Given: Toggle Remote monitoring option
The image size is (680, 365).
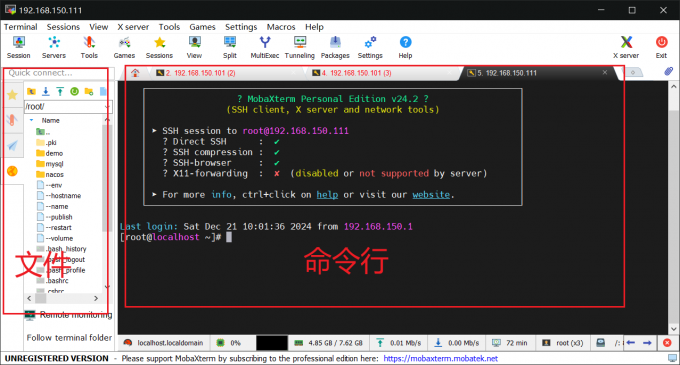Looking at the screenshot, I should (x=68, y=315).
